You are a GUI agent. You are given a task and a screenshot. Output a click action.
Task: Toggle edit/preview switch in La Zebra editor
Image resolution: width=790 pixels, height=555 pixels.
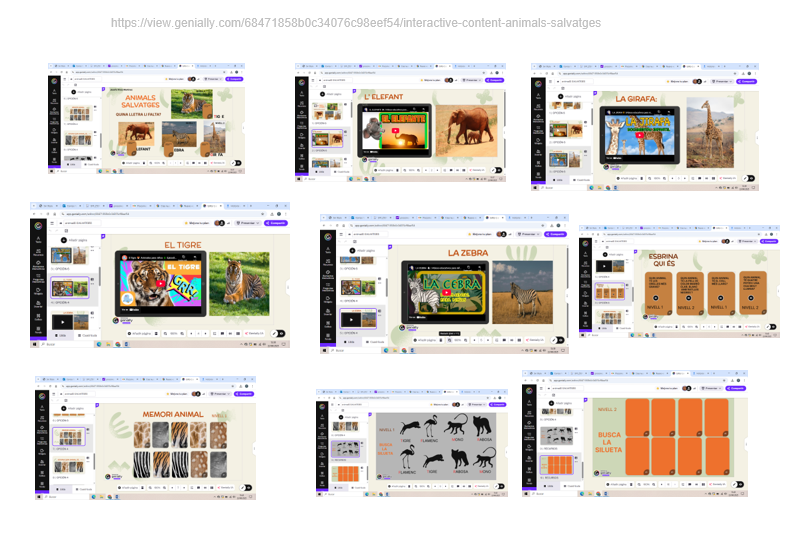click(558, 340)
